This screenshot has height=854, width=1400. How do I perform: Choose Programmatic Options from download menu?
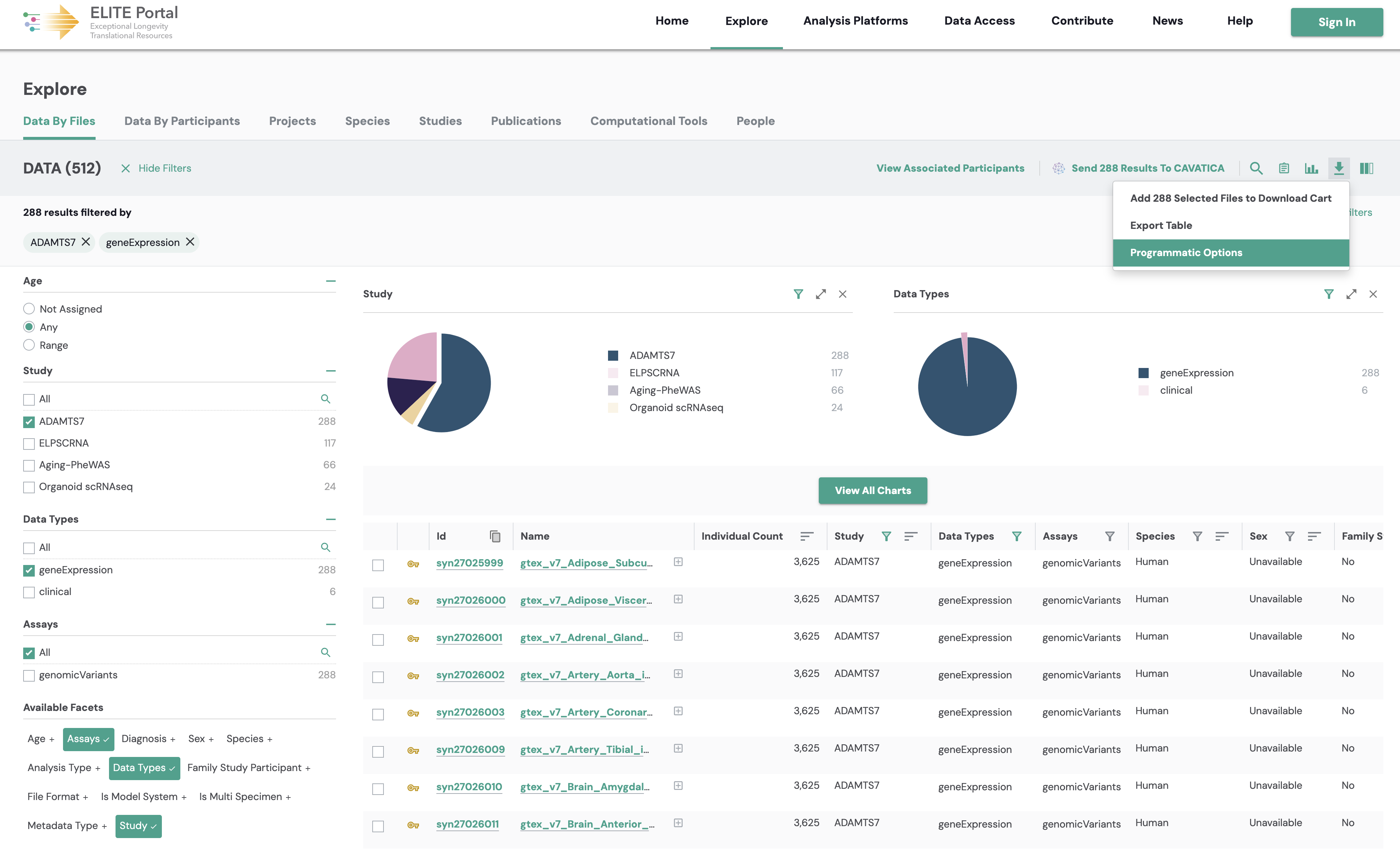[1231, 253]
